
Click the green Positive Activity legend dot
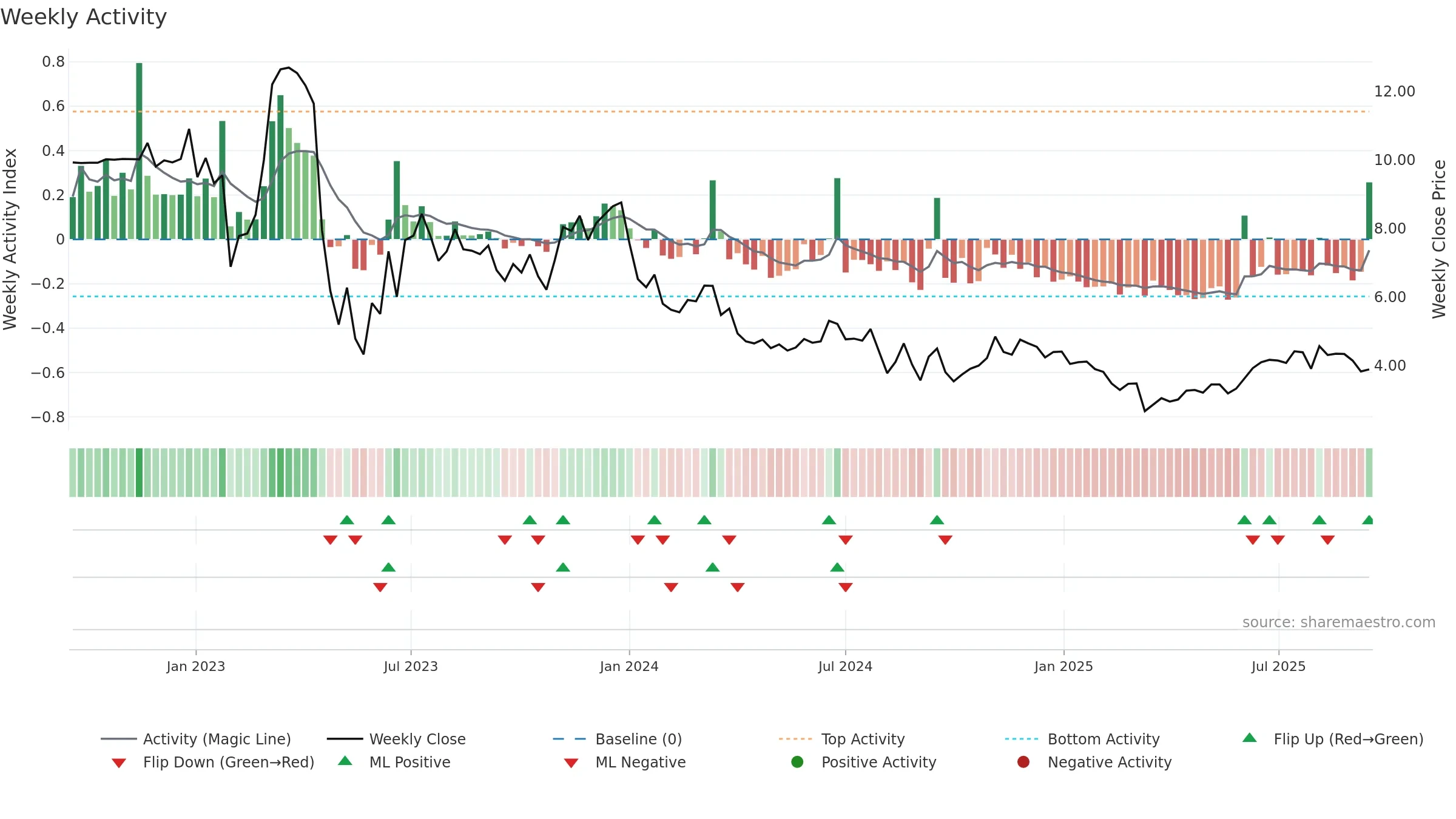797,762
